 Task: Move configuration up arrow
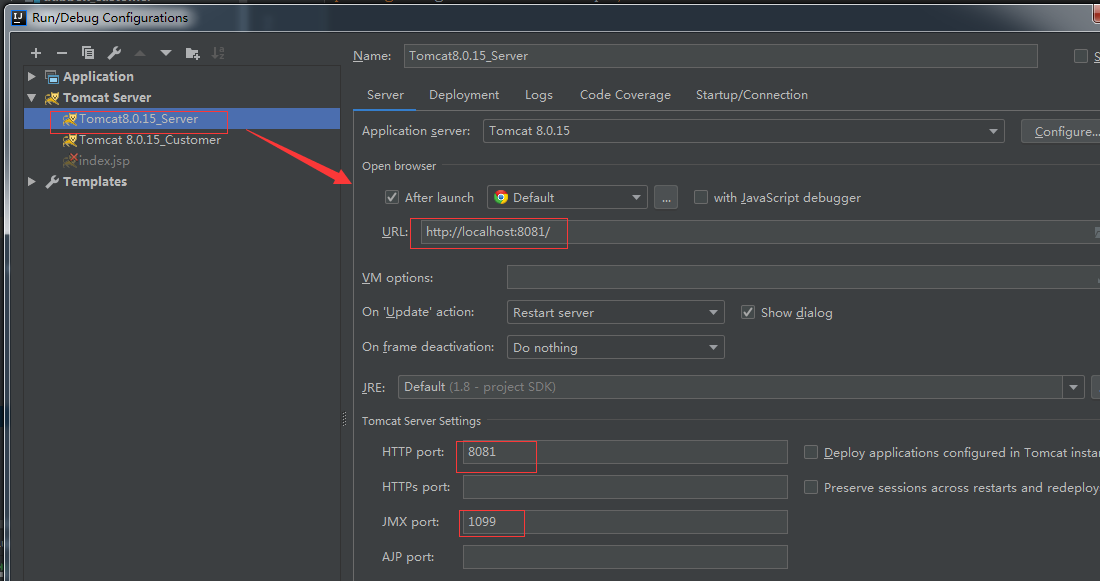click(x=140, y=53)
